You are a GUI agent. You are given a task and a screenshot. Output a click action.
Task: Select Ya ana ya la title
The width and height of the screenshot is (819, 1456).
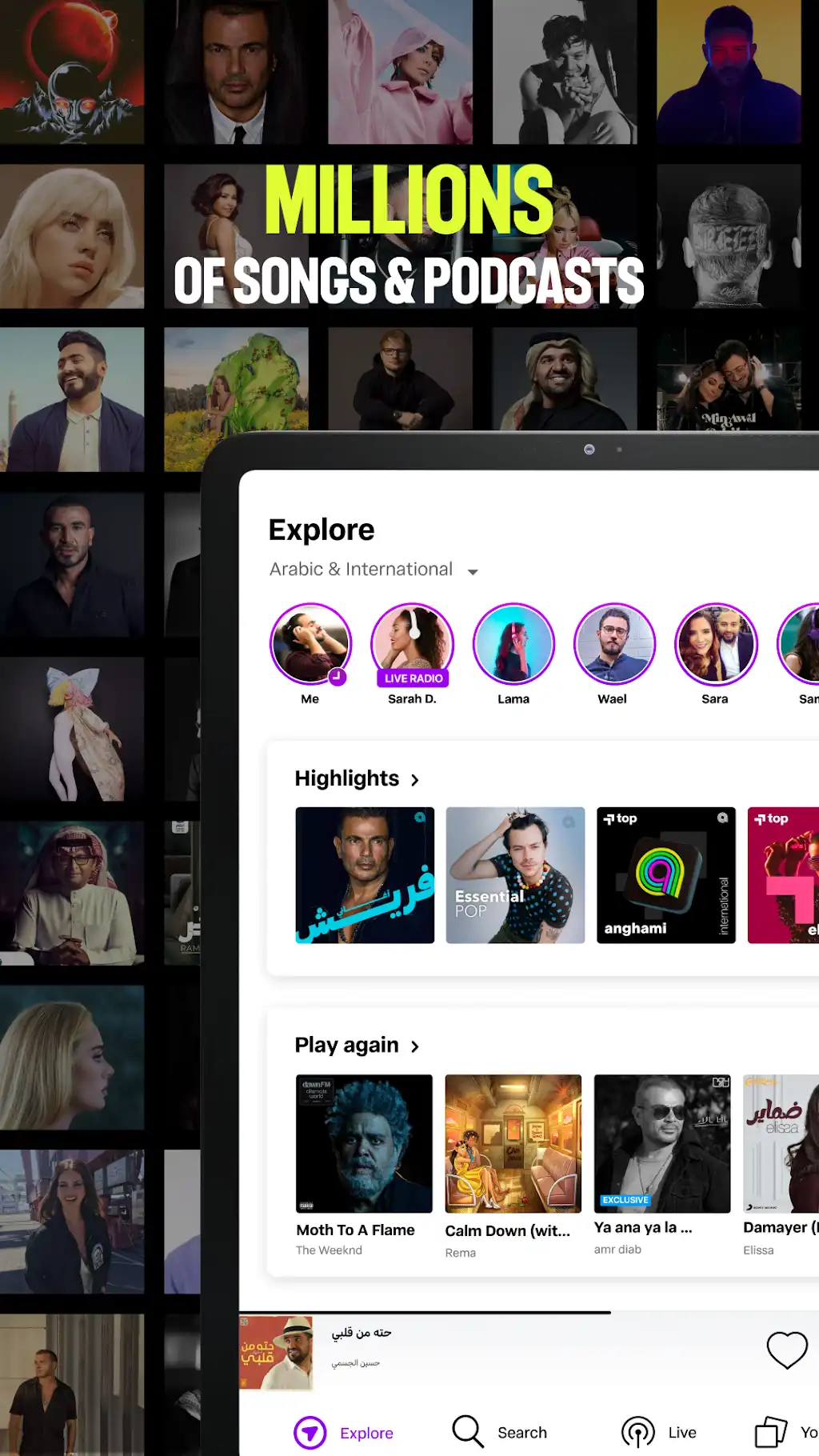(x=643, y=1227)
